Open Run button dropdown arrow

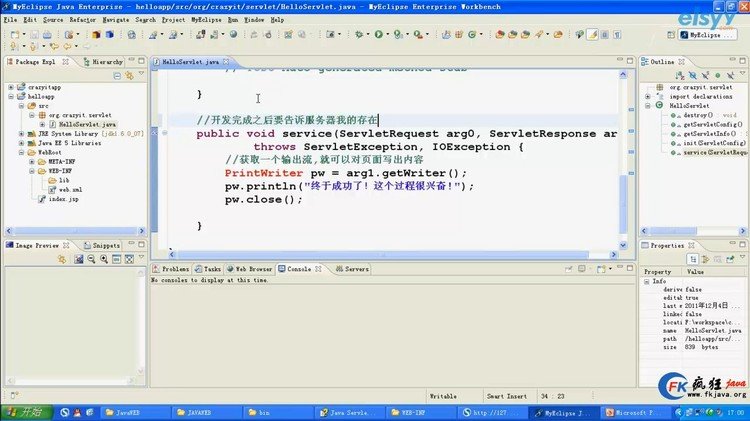(387, 34)
